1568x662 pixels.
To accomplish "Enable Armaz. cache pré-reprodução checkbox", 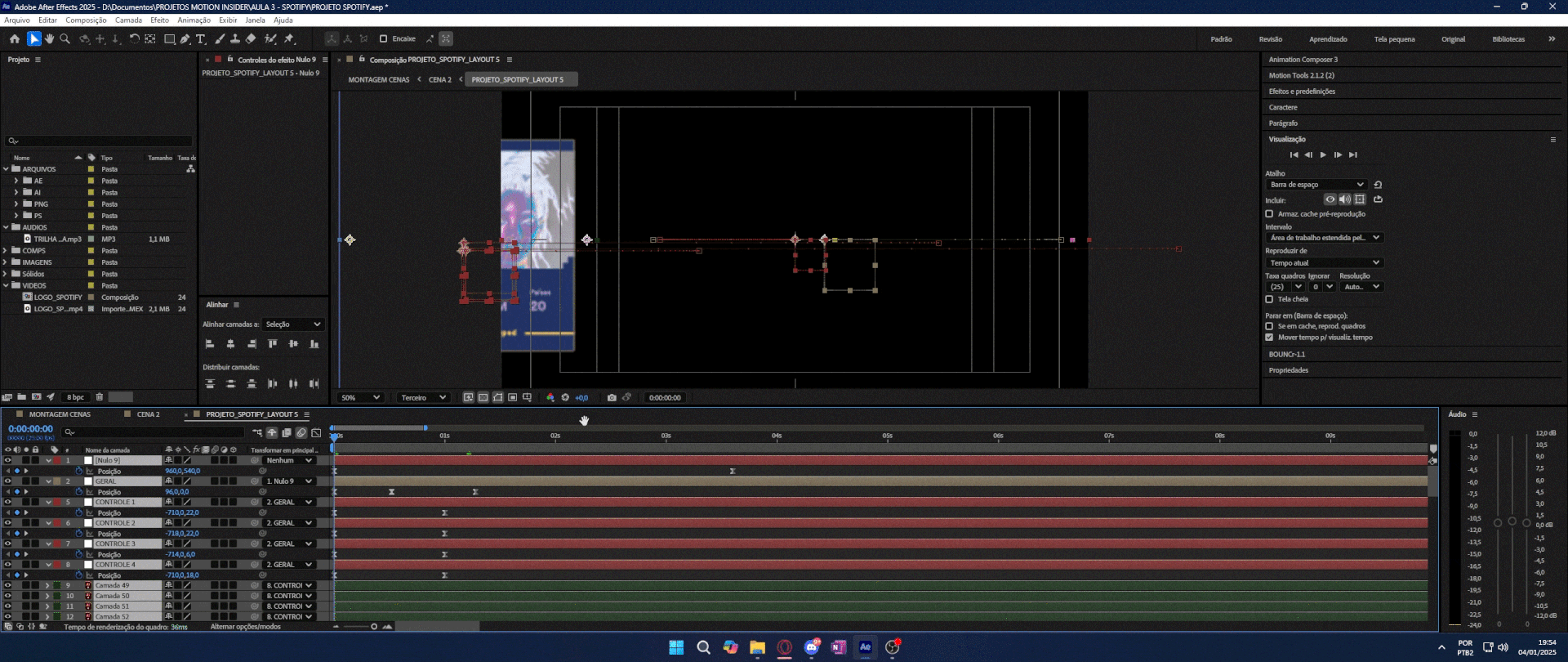I will (1269, 214).
